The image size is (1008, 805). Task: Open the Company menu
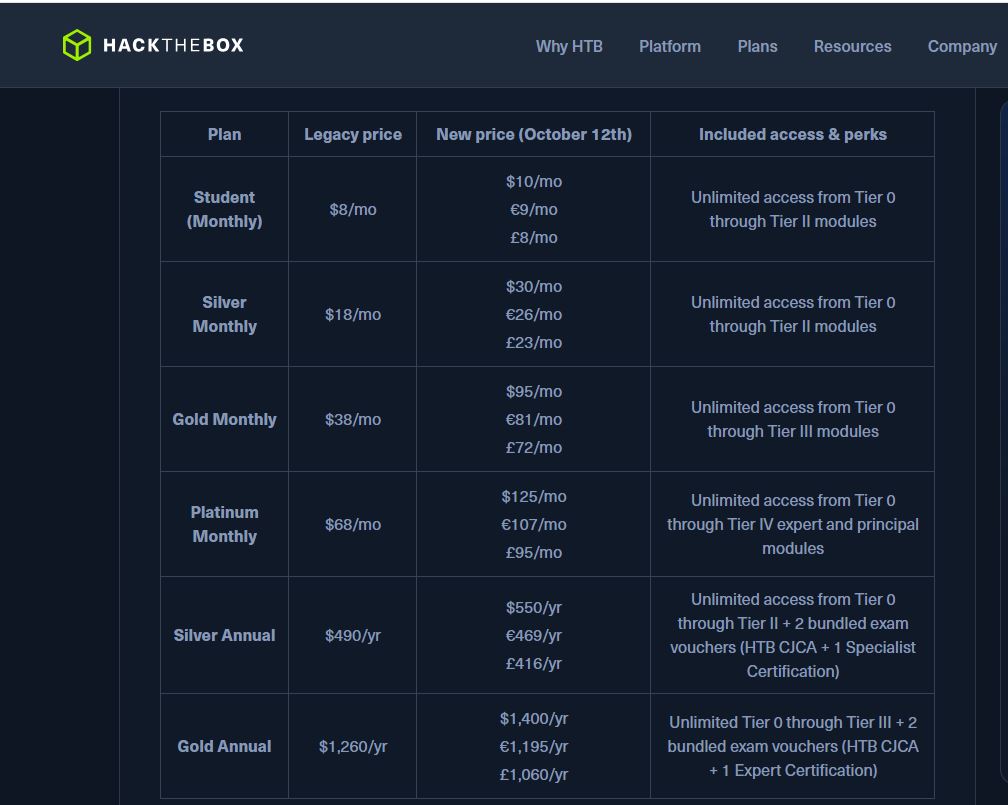[x=962, y=46]
